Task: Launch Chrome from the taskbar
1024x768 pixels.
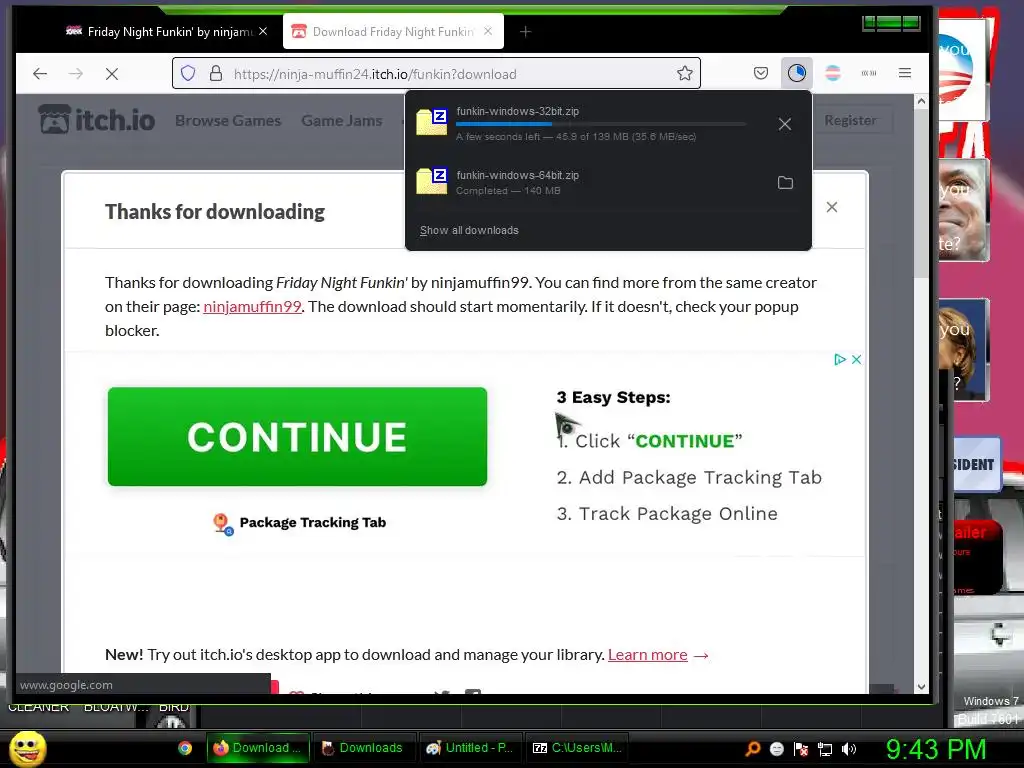Action: (185, 748)
